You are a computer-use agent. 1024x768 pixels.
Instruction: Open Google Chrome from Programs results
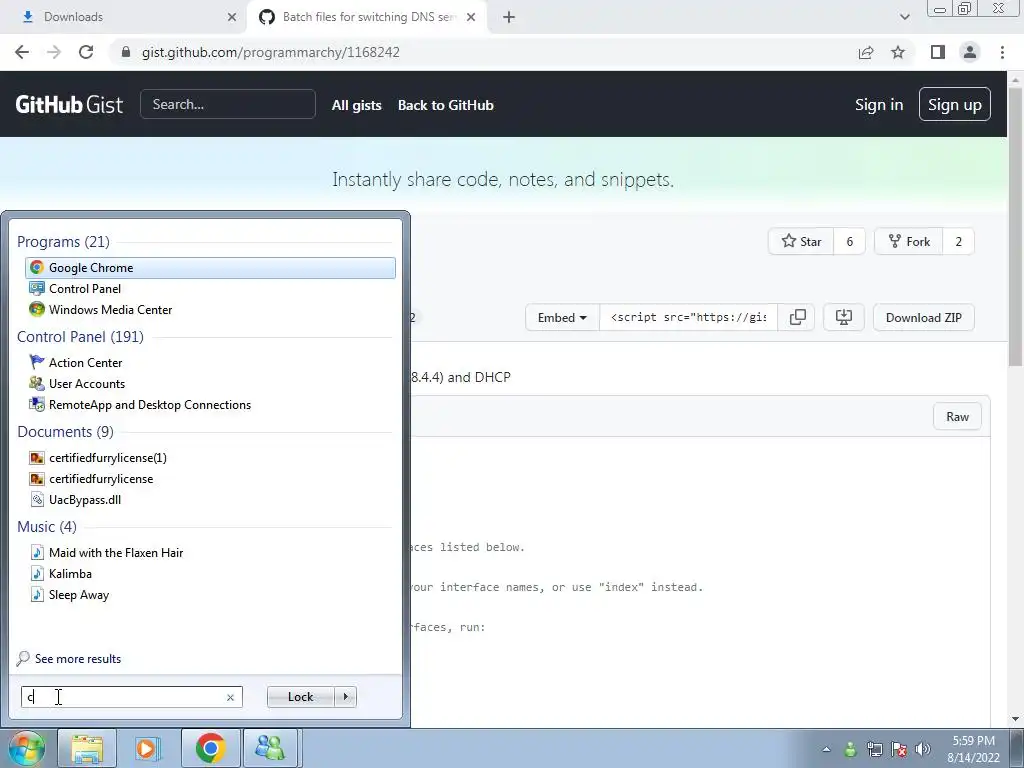pyautogui.click(x=210, y=268)
